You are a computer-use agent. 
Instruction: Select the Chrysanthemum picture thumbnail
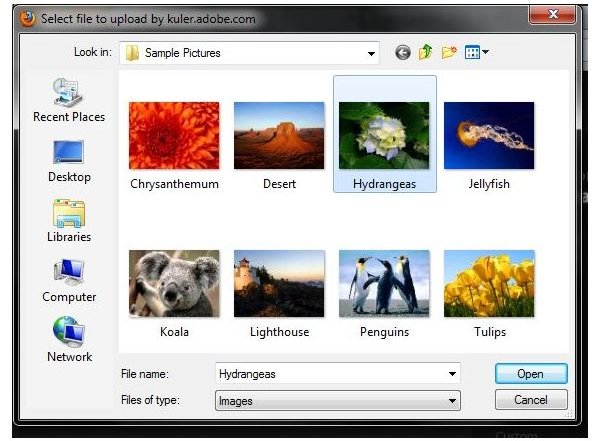click(x=174, y=135)
